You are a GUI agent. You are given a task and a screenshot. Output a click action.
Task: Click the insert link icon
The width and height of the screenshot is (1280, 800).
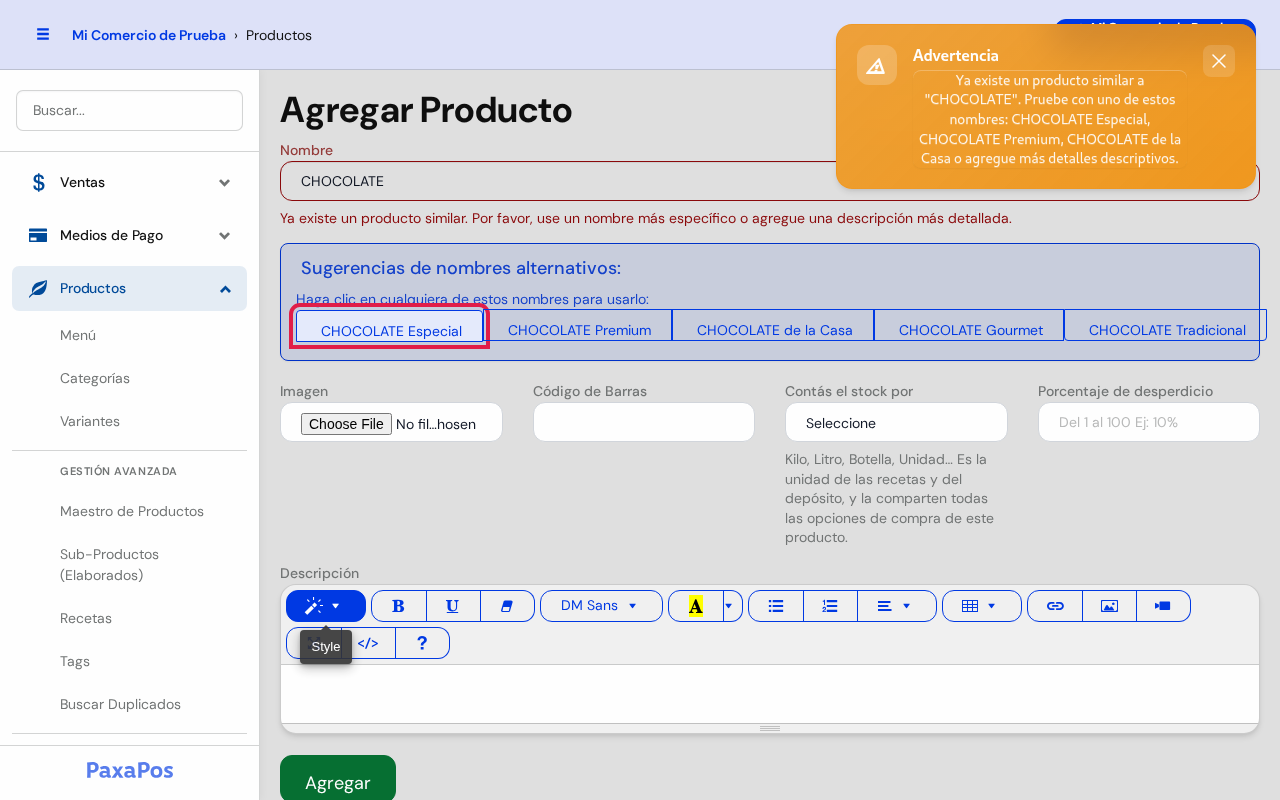[x=1055, y=606]
